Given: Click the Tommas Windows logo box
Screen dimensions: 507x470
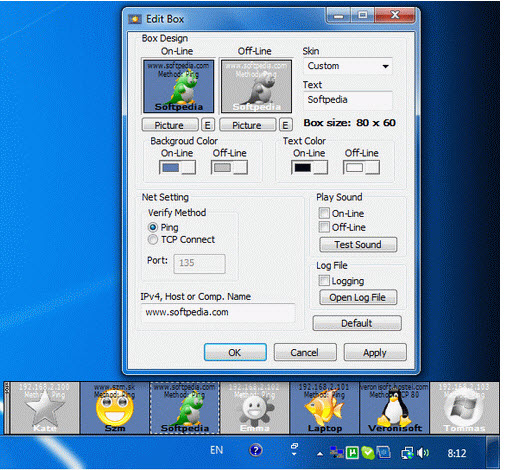Looking at the screenshot, I should tap(464, 408).
